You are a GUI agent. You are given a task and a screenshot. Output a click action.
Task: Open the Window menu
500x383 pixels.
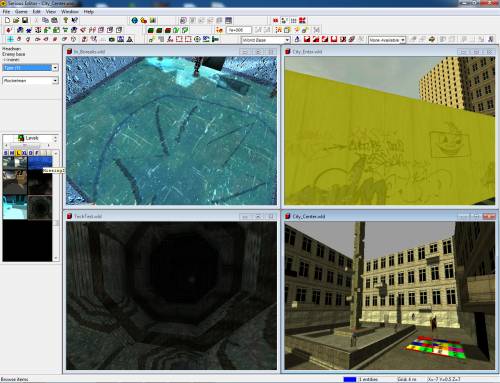click(x=70, y=12)
